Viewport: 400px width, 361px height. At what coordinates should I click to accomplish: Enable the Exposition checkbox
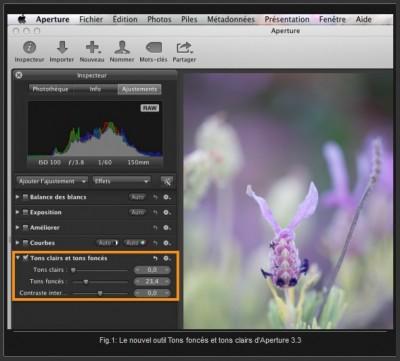(25, 213)
